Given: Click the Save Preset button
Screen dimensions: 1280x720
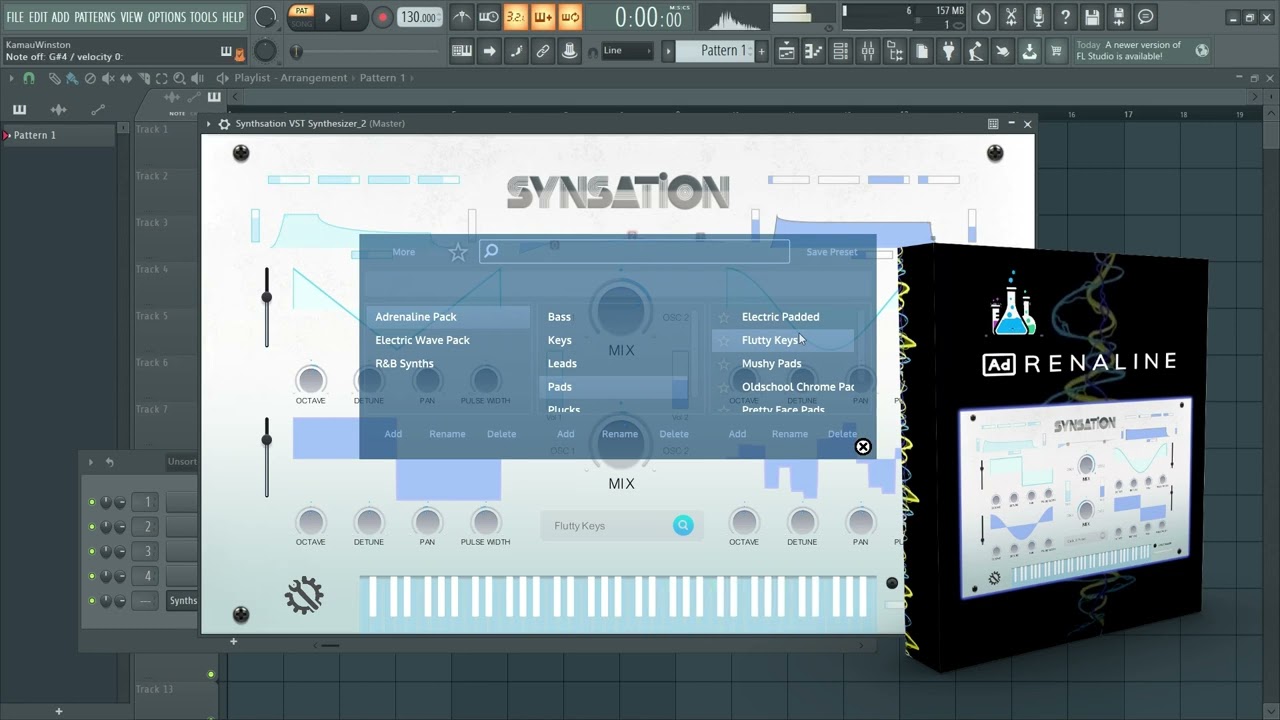Looking at the screenshot, I should (832, 252).
